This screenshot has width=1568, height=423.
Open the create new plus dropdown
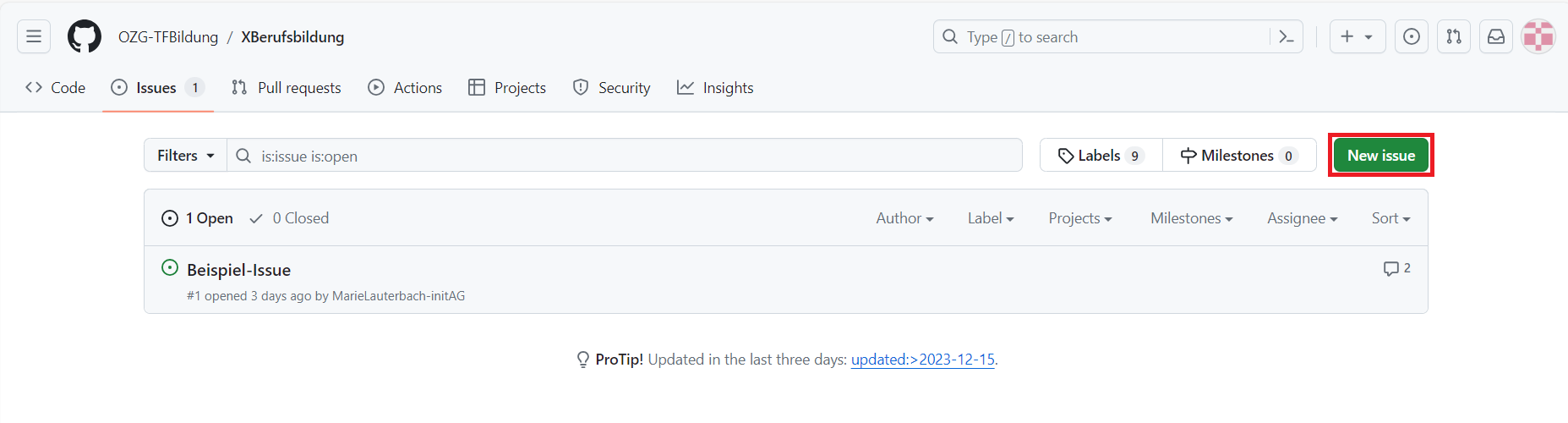coord(1357,36)
